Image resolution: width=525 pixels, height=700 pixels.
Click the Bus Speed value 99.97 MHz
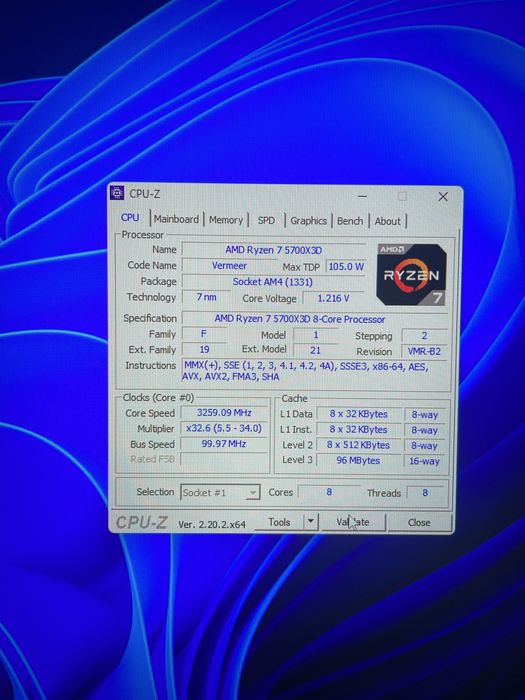pyautogui.click(x=224, y=444)
